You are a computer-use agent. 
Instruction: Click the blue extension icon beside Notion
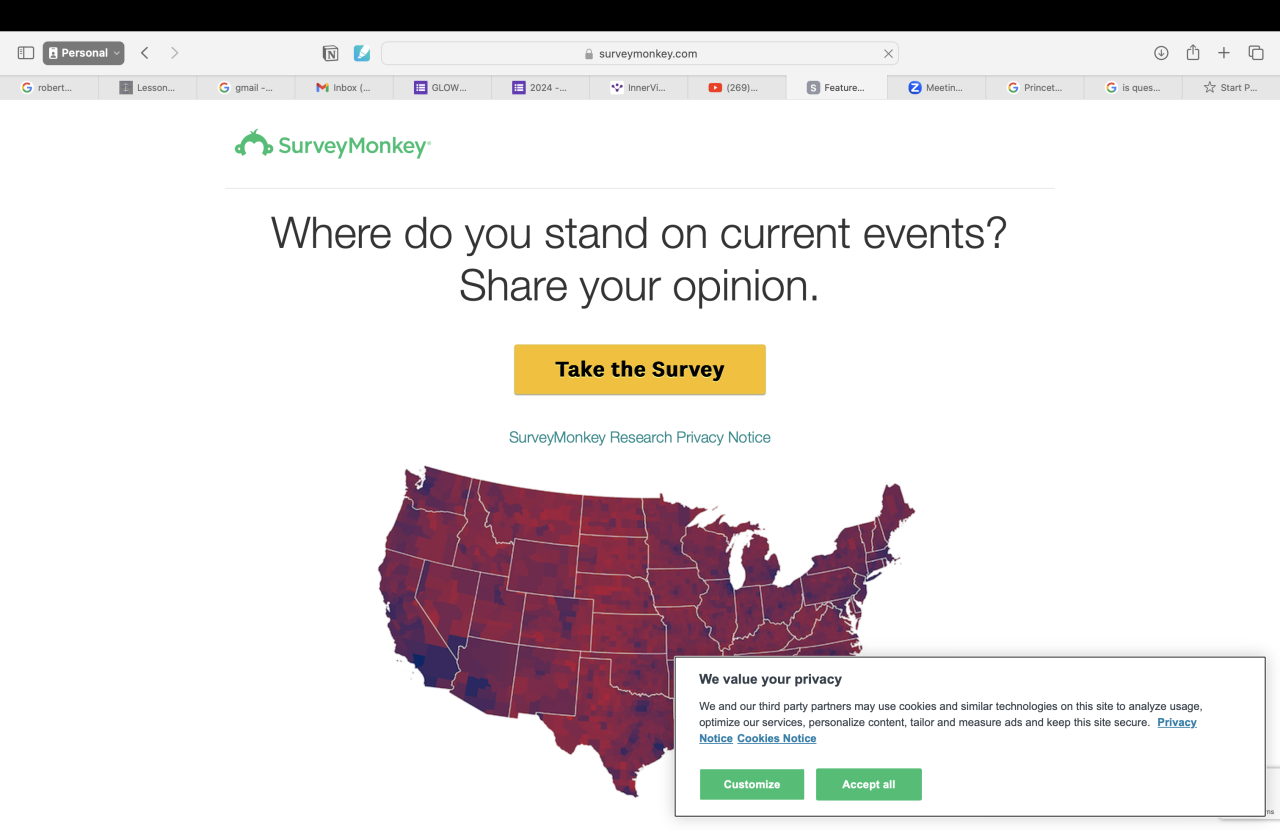click(x=362, y=53)
